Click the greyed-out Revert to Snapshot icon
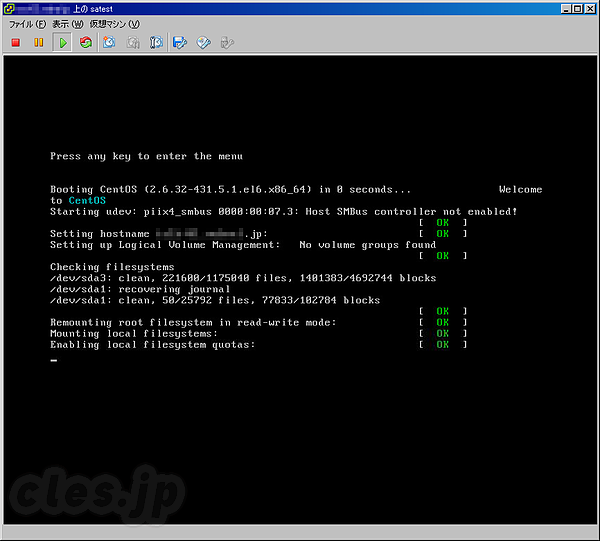Viewport: 600px width, 541px height. point(133,42)
